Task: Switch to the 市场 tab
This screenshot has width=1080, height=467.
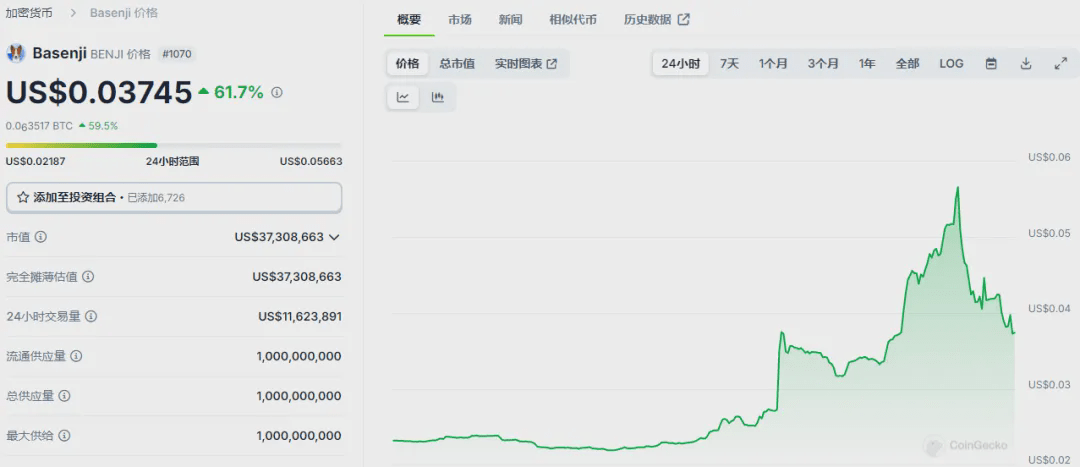Action: pos(460,19)
